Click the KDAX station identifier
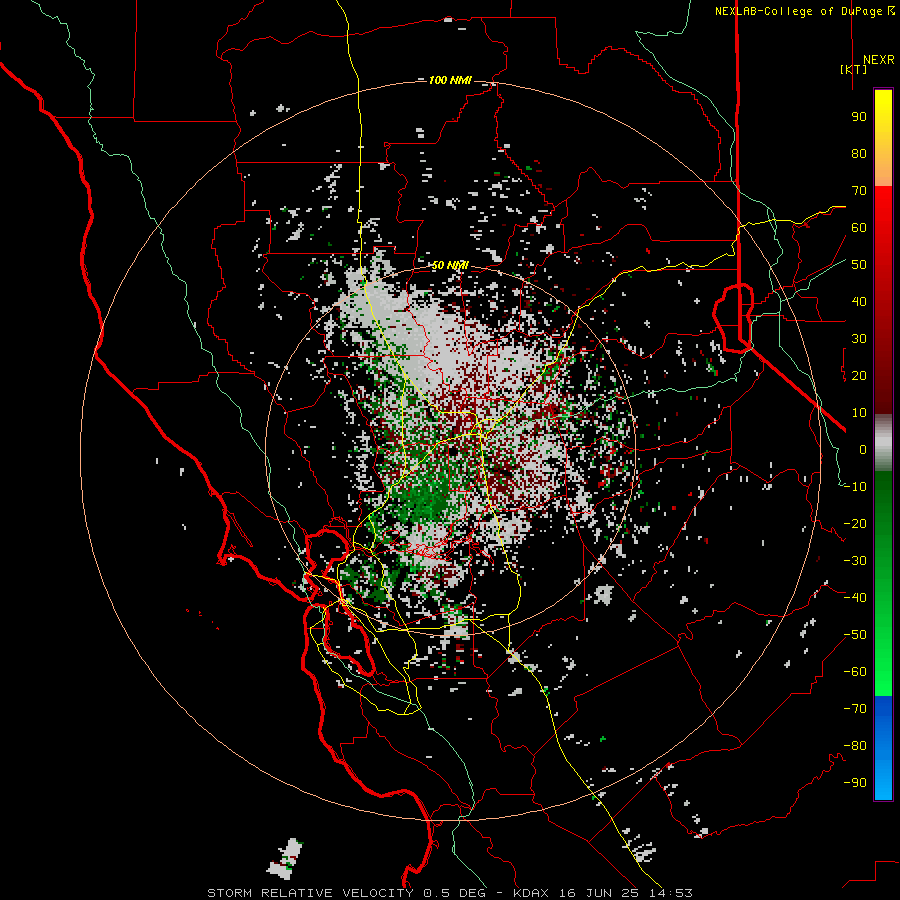900x900 pixels. 532,893
